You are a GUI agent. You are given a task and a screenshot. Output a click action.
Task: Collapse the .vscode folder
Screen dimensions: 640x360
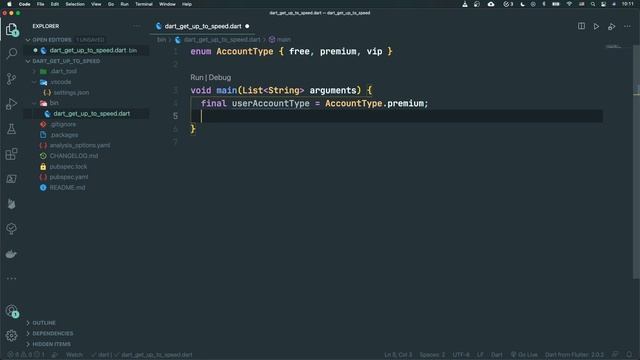60,82
